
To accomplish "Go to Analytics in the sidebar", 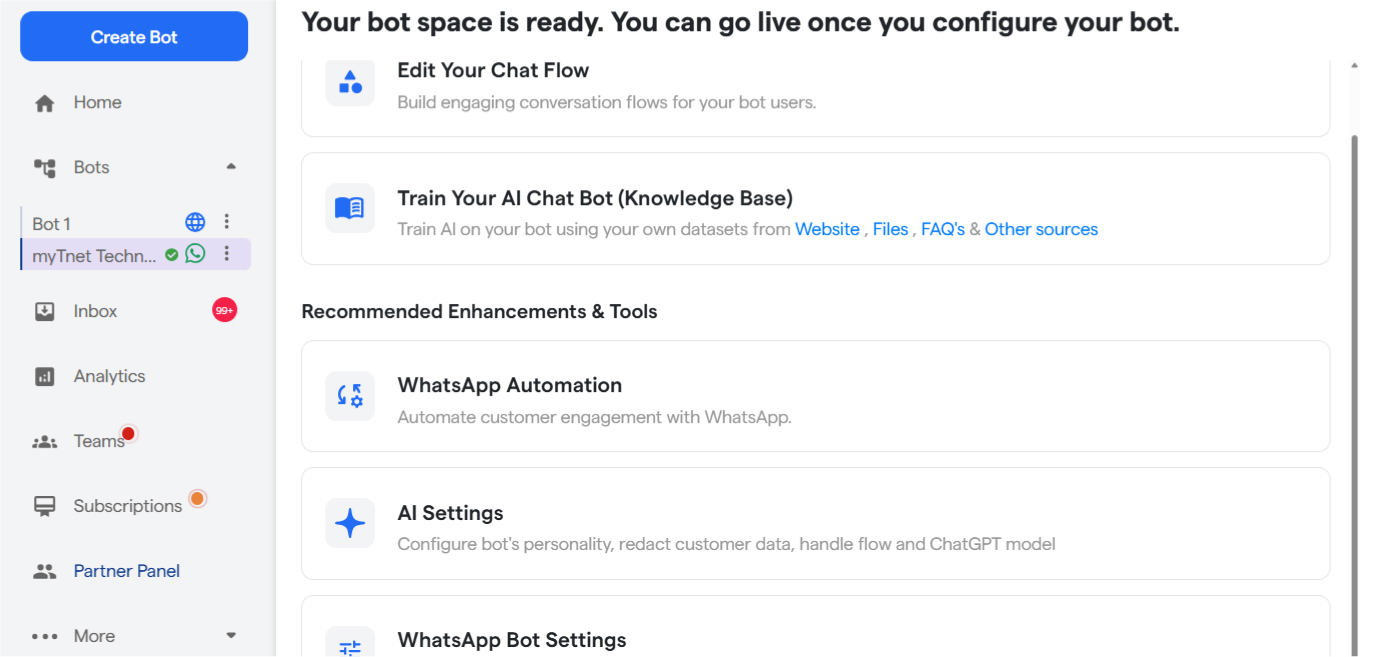I will tap(109, 376).
